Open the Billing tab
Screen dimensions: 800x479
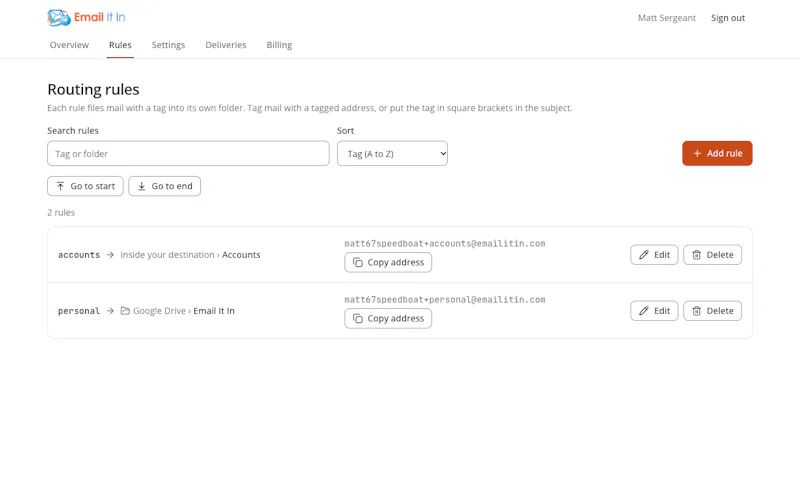[279, 45]
